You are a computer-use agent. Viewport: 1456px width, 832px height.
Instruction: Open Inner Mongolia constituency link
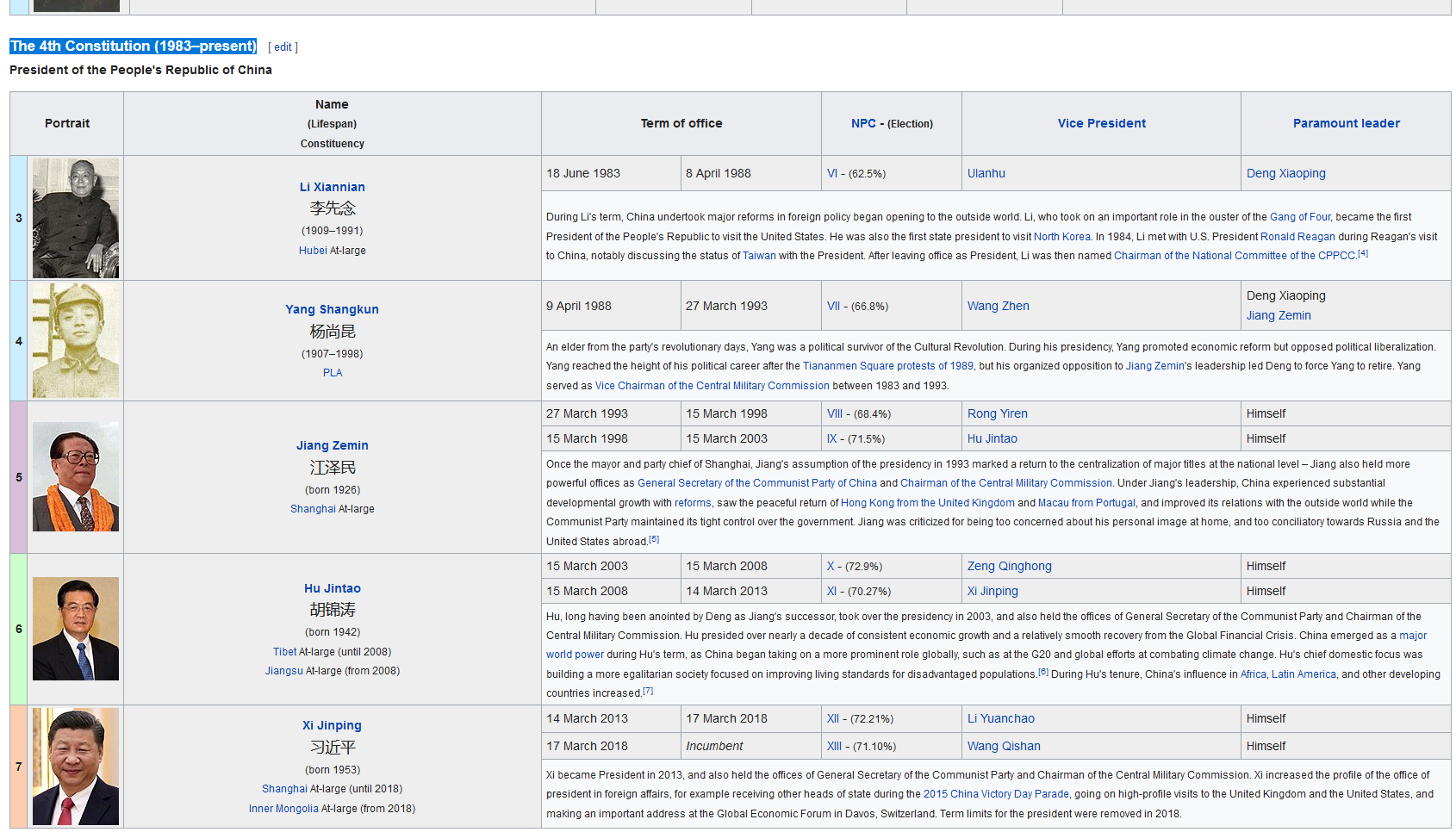(x=283, y=809)
